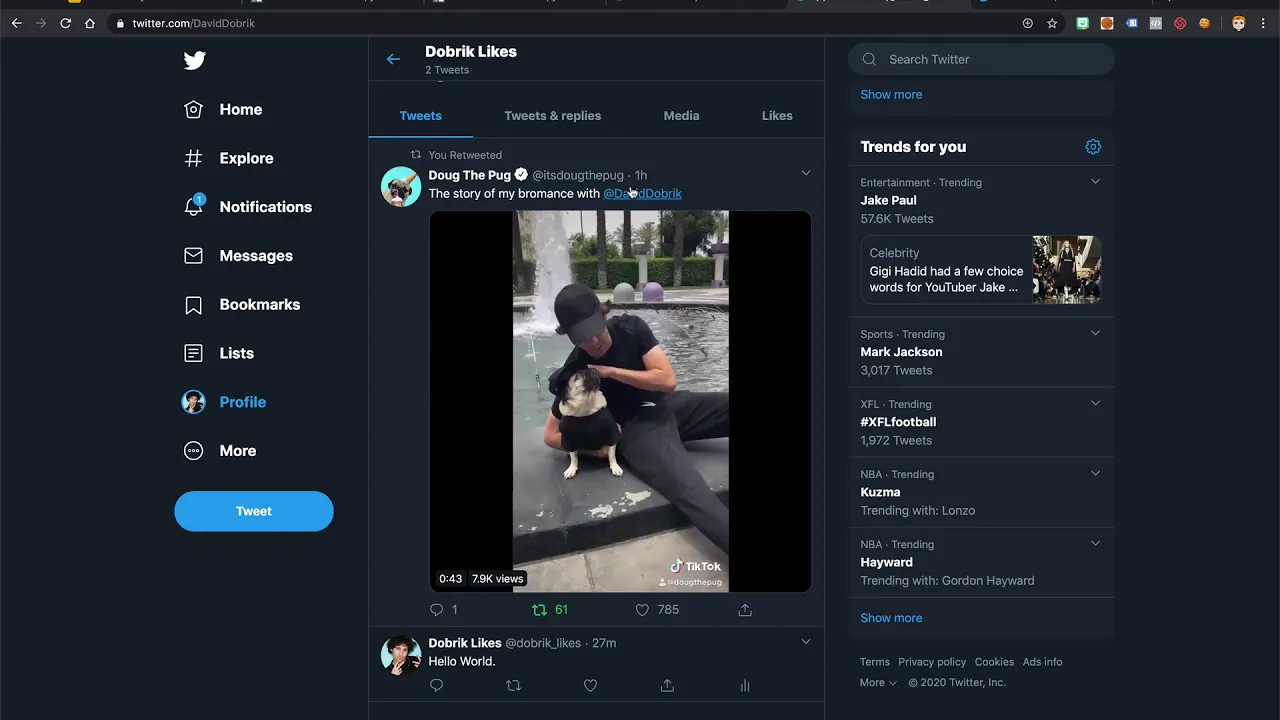Screen dimensions: 1280x720
Task: Share the Doug The Pug tweet
Action: click(745, 610)
